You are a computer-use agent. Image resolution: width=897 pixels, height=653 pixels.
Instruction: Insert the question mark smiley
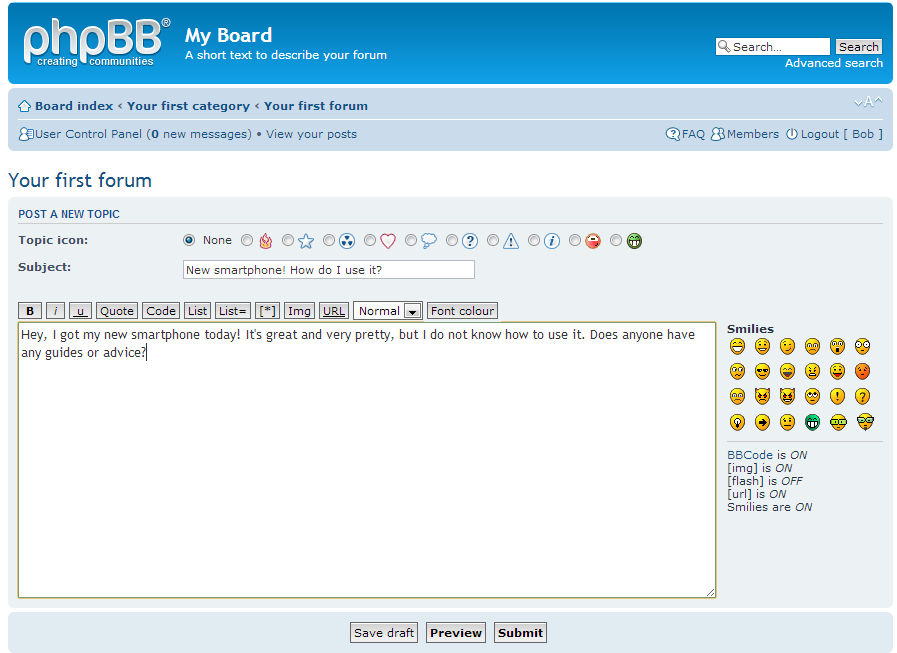pyautogui.click(x=862, y=396)
